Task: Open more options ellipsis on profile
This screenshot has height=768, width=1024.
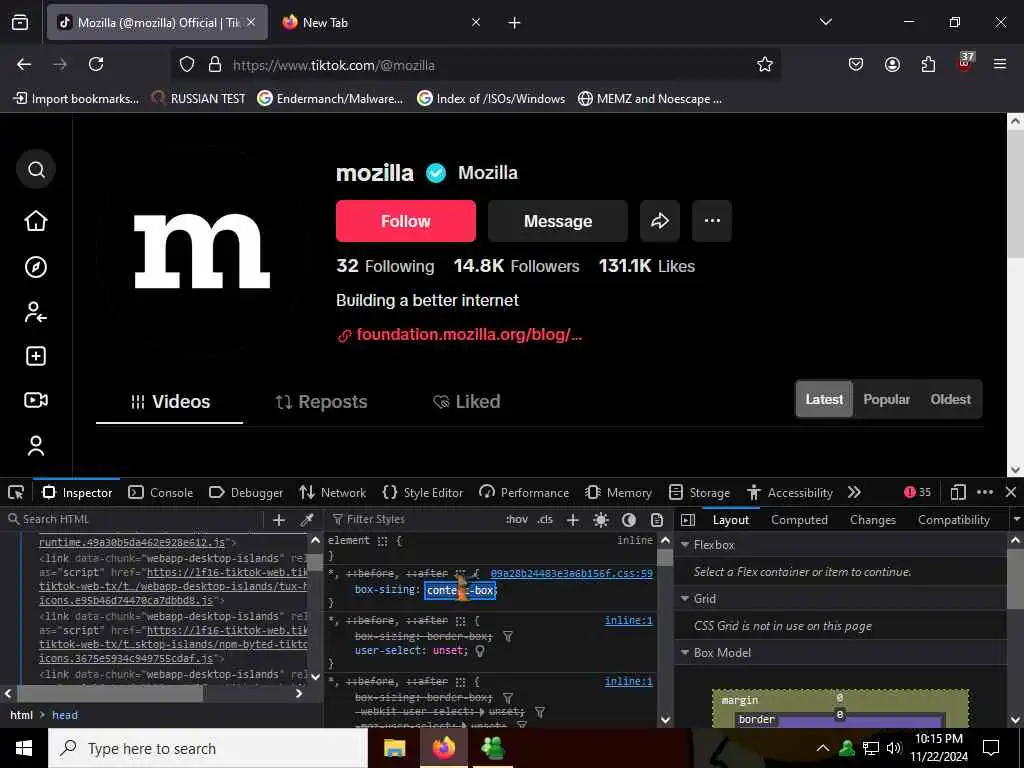Action: tap(712, 221)
